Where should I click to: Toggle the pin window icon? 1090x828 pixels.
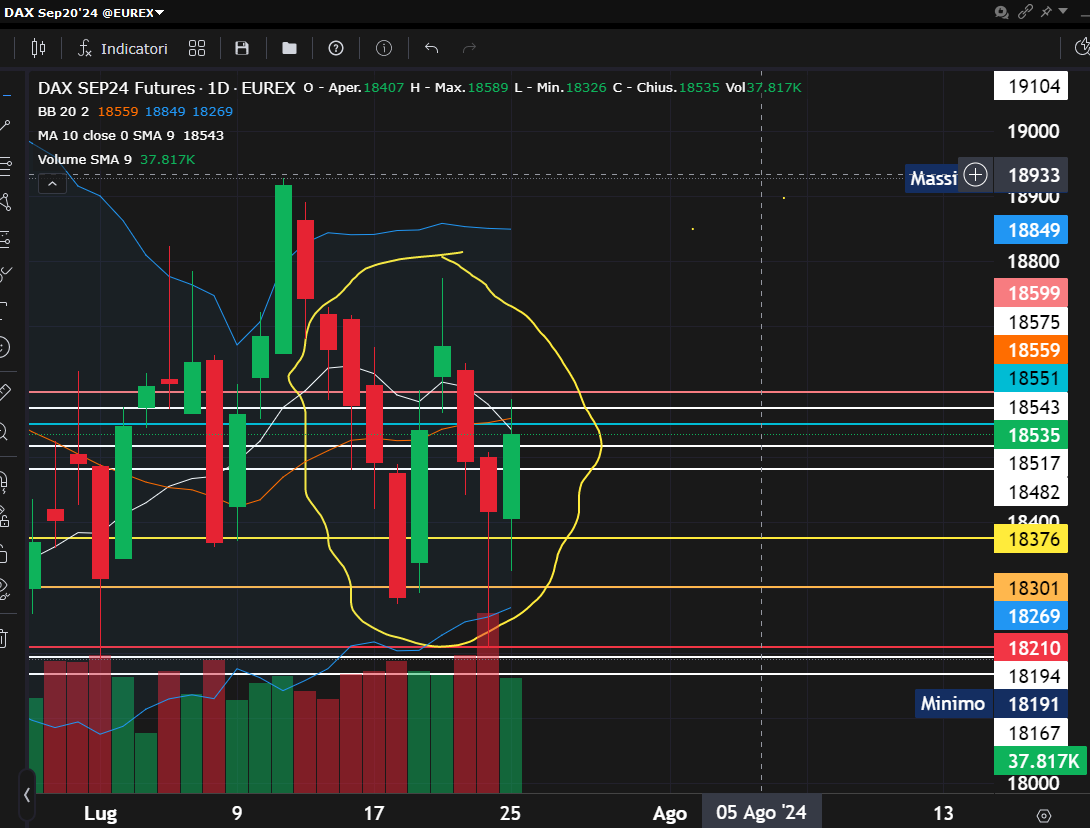click(1047, 12)
